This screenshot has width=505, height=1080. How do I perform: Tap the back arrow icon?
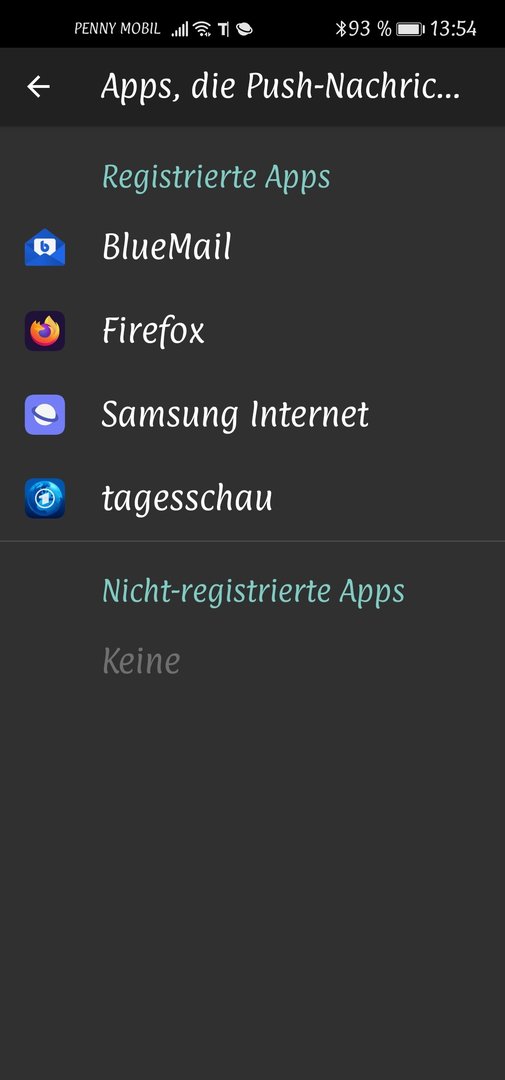click(x=39, y=87)
